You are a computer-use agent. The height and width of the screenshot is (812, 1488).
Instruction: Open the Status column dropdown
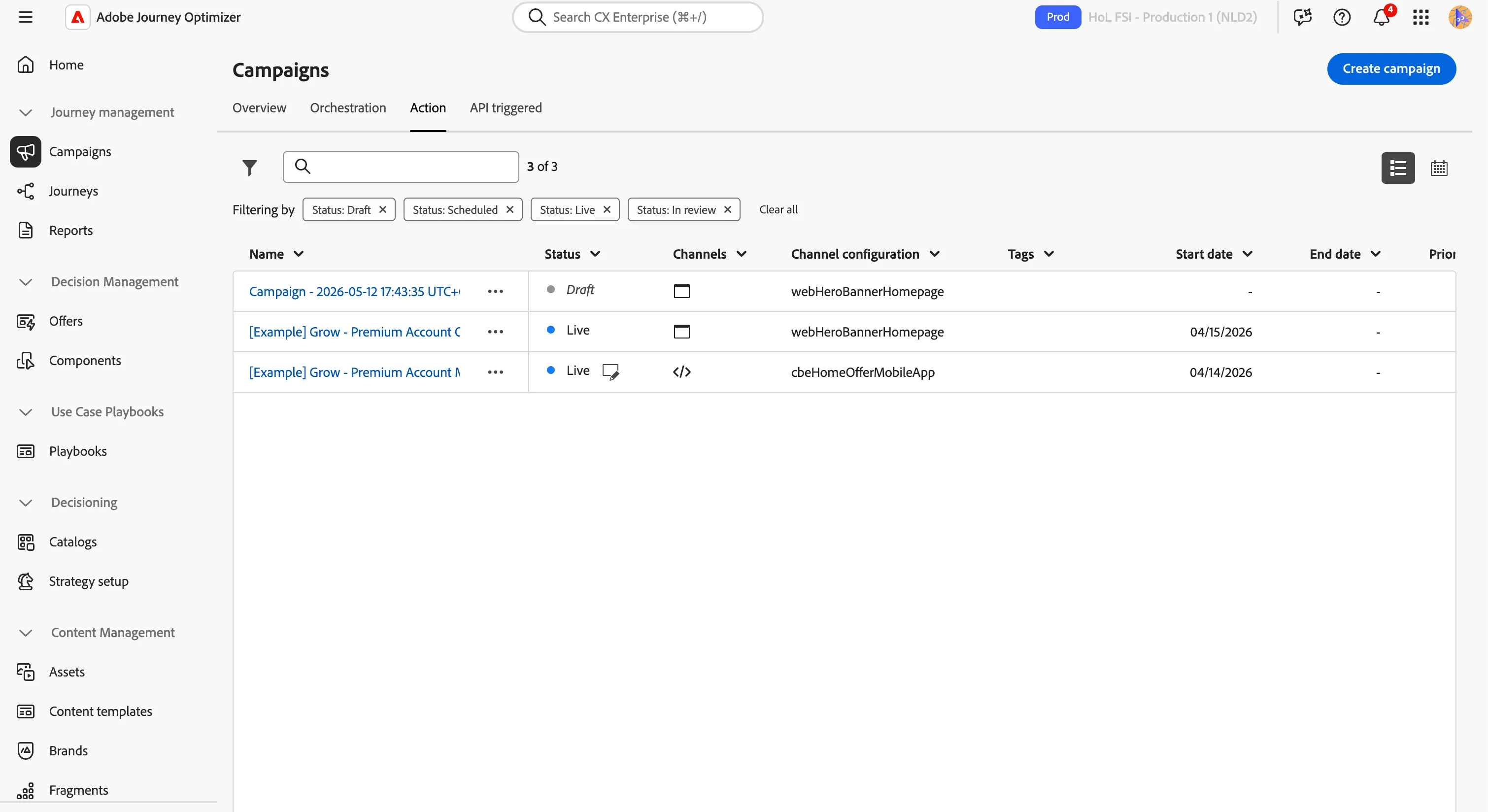595,254
